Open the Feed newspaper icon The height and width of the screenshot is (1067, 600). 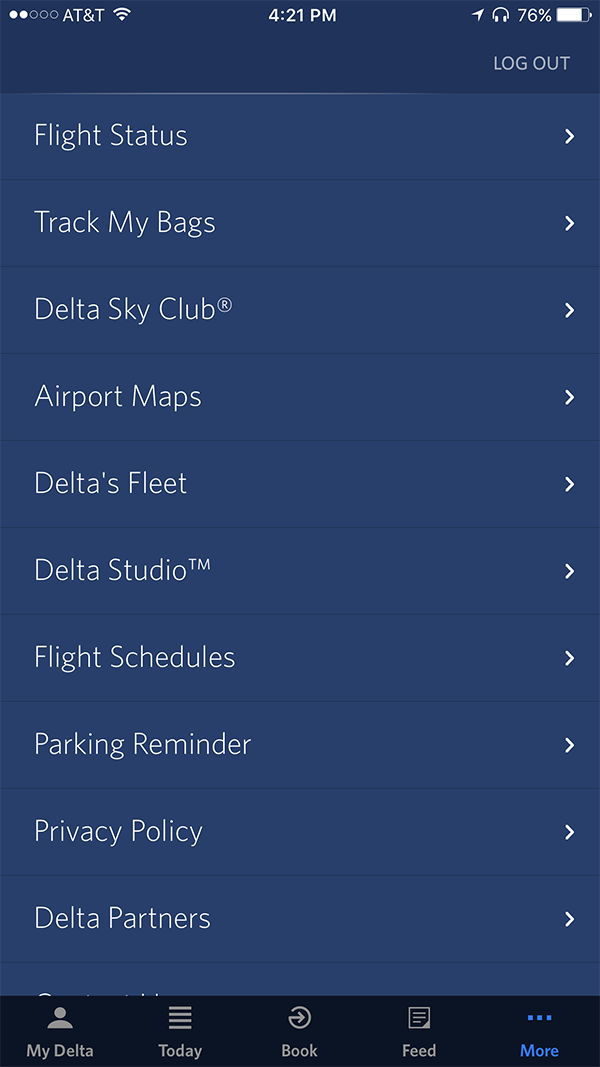click(x=419, y=1019)
